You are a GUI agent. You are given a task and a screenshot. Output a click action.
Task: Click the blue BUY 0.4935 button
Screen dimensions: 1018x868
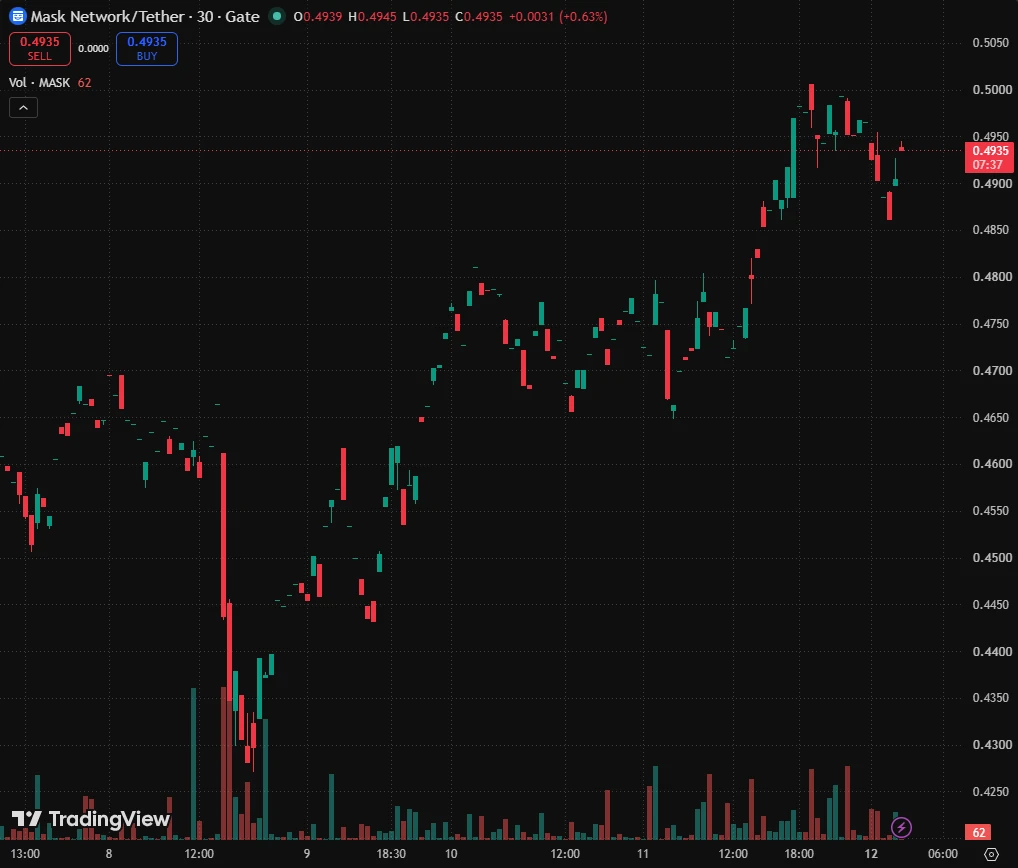(x=147, y=49)
